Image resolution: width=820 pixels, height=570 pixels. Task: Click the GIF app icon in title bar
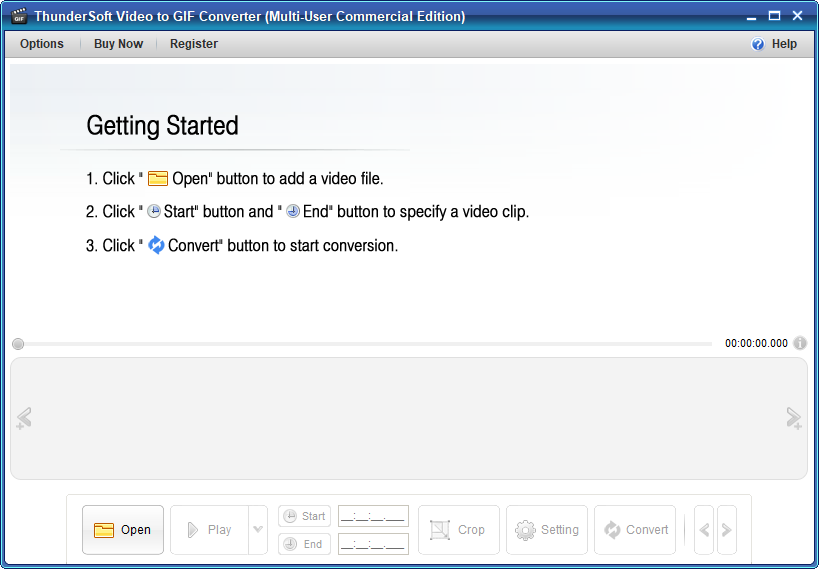click(19, 16)
